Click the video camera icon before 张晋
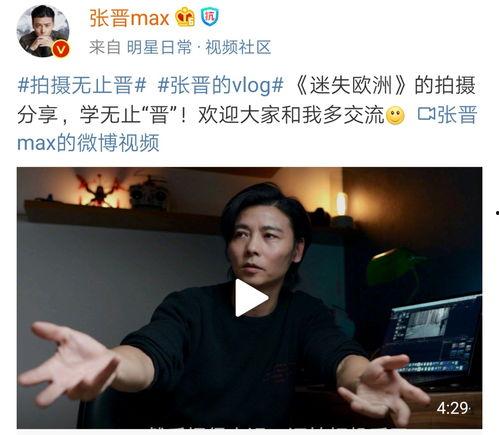This screenshot has width=499, height=435. (x=426, y=114)
